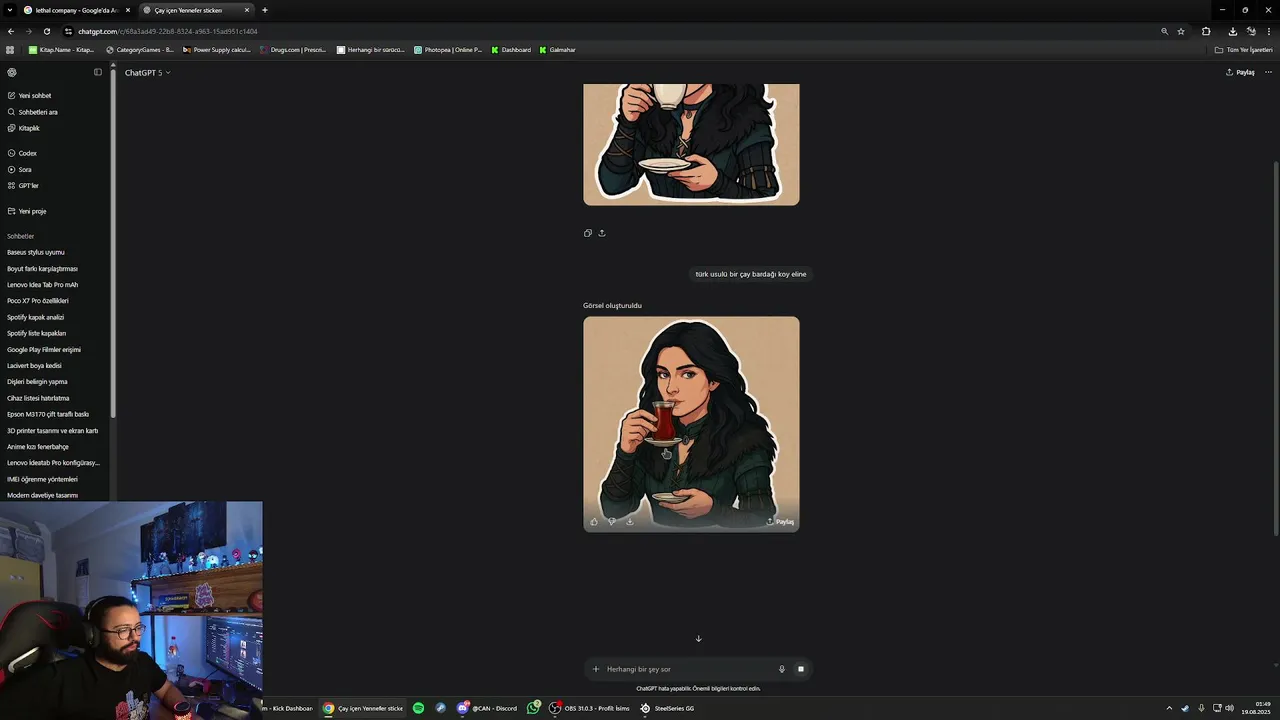The width and height of the screenshot is (1280, 720).
Task: Select the Çay içen Yennefer sticker tab
Action: tap(196, 10)
